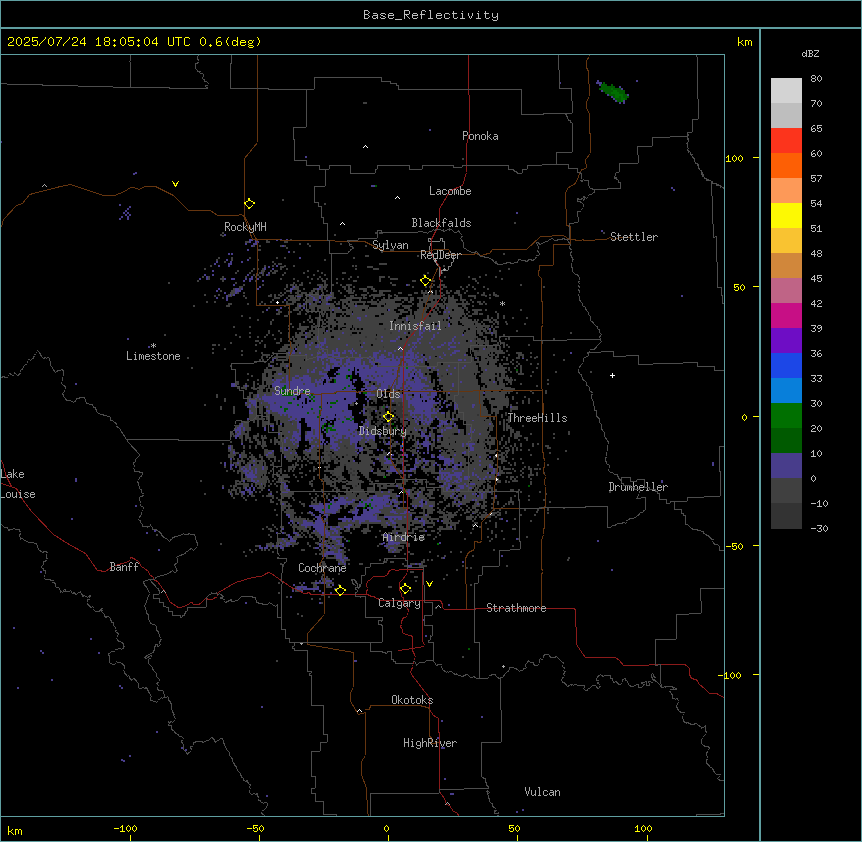862x842 pixels.
Task: Click the bright green 20-30 dBZ swatch
Action: (786, 416)
